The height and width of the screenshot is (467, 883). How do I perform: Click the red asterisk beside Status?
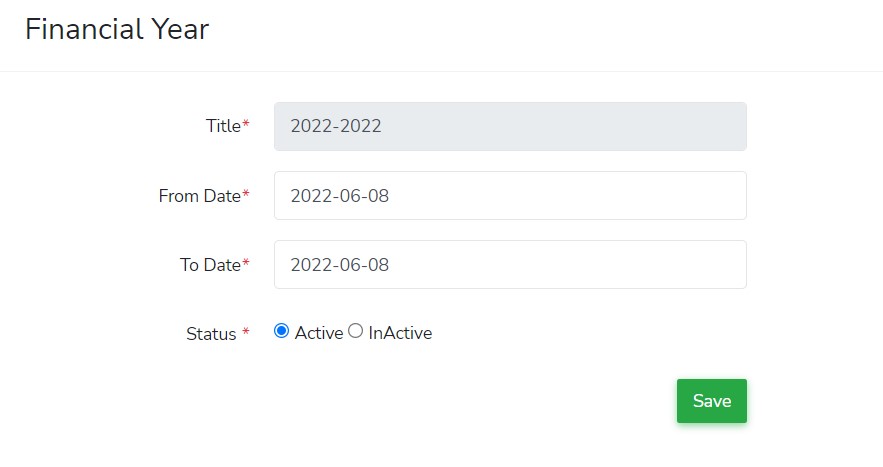click(x=246, y=332)
